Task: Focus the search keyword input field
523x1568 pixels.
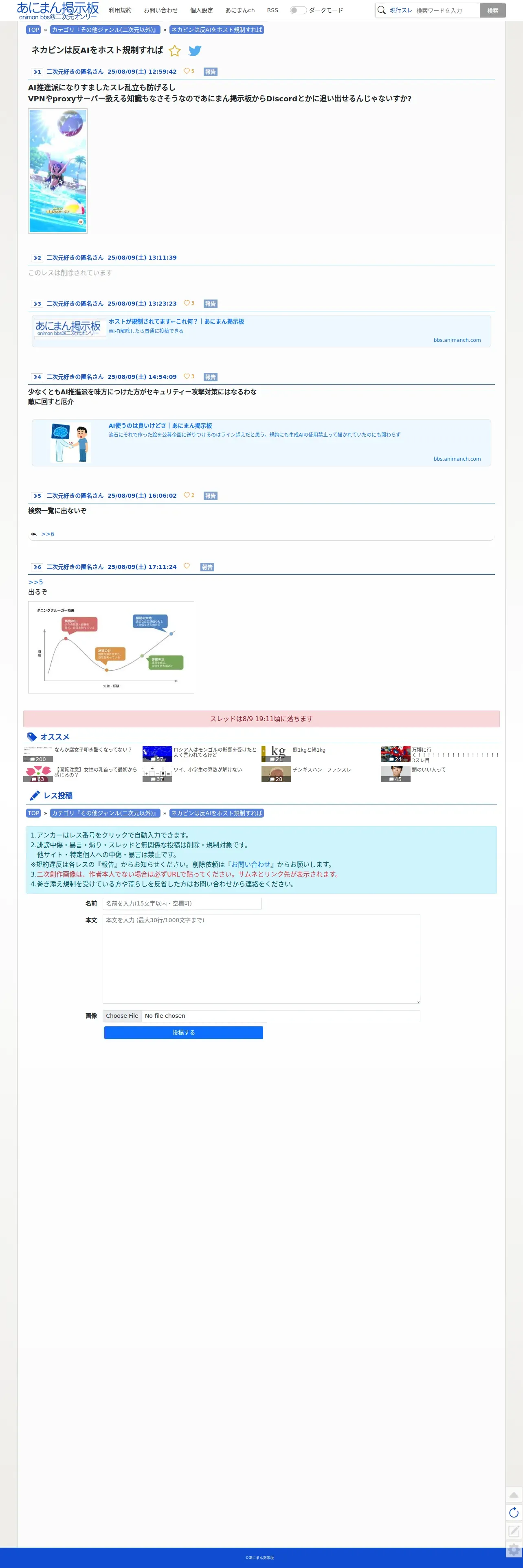Action: pos(446,10)
